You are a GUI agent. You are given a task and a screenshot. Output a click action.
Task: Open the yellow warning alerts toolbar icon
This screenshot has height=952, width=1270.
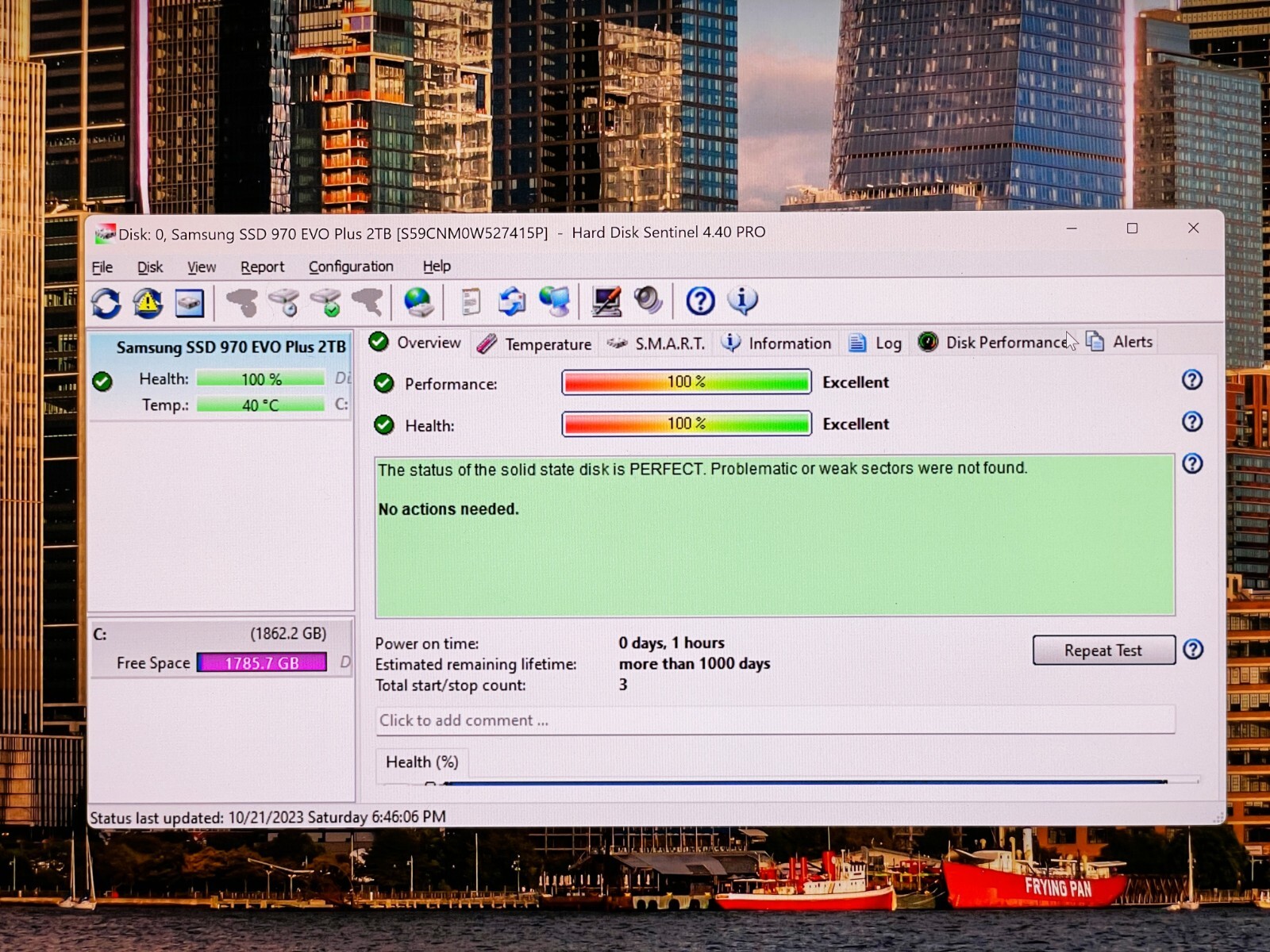coord(148,303)
